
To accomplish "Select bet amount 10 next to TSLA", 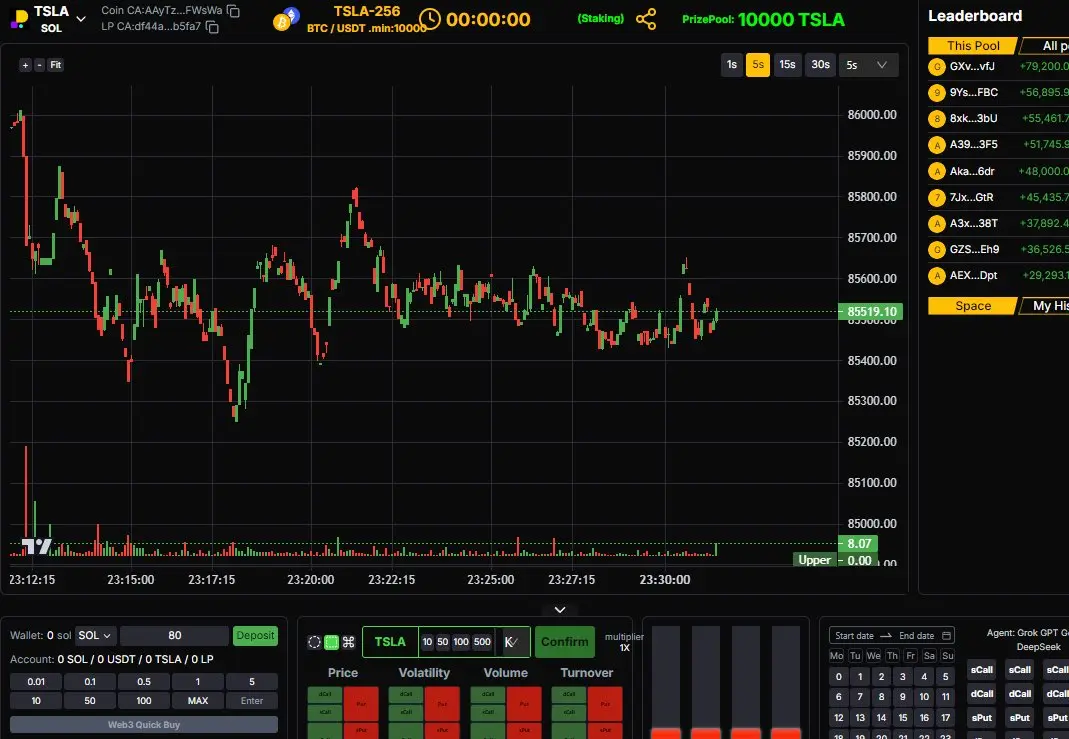I will (x=427, y=642).
